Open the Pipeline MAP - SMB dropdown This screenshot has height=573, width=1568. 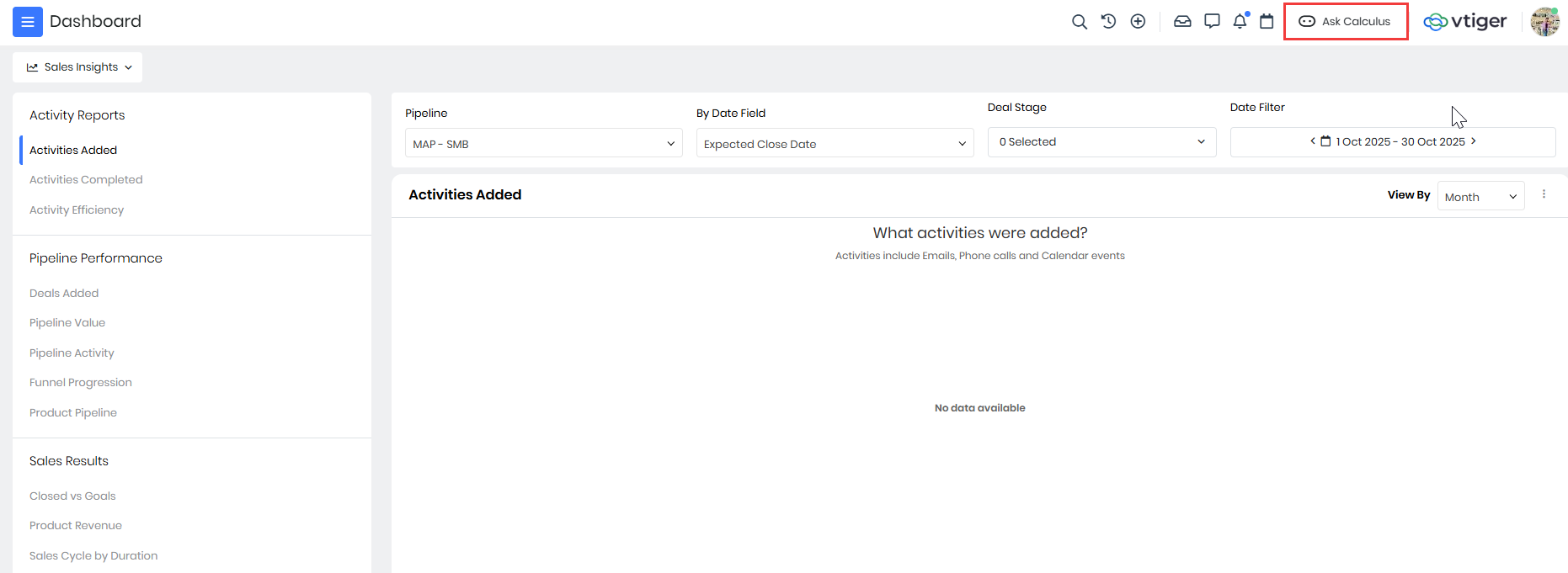543,143
